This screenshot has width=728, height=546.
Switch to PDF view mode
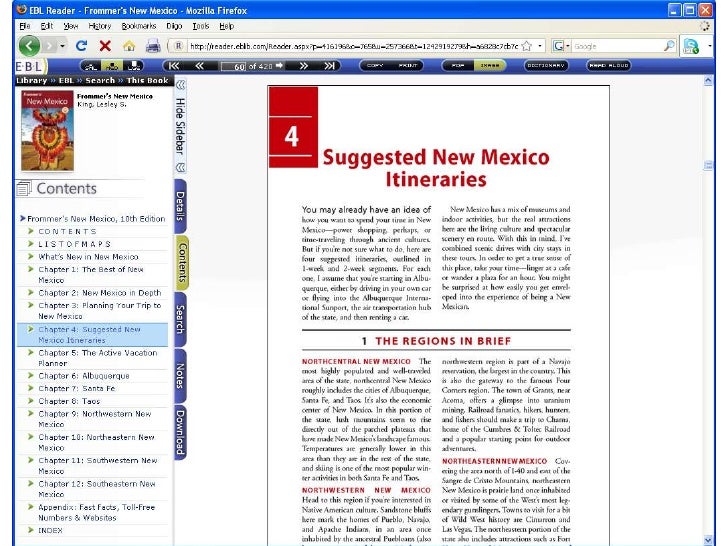(x=458, y=65)
